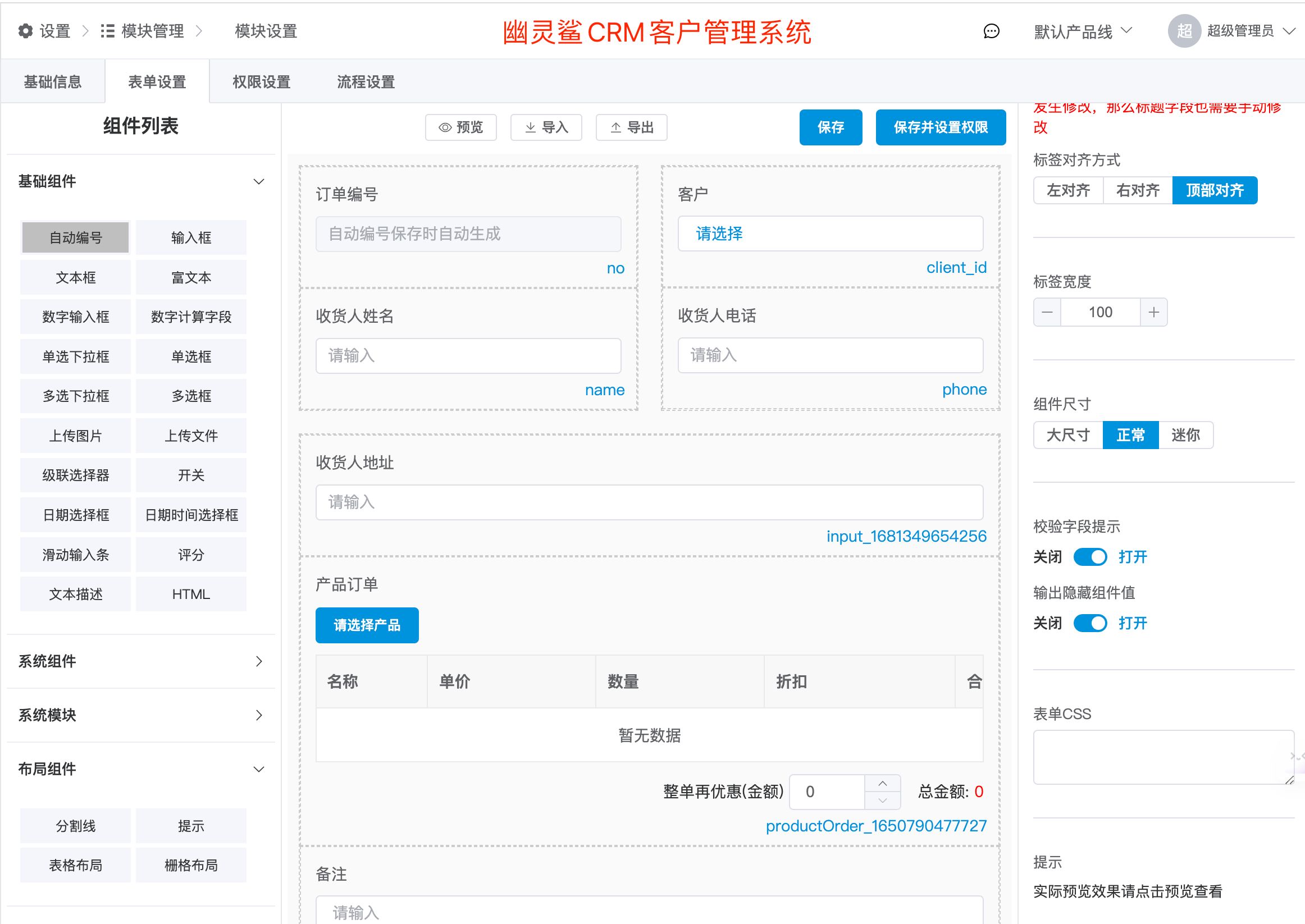Click the save and set permissions button

(x=940, y=127)
